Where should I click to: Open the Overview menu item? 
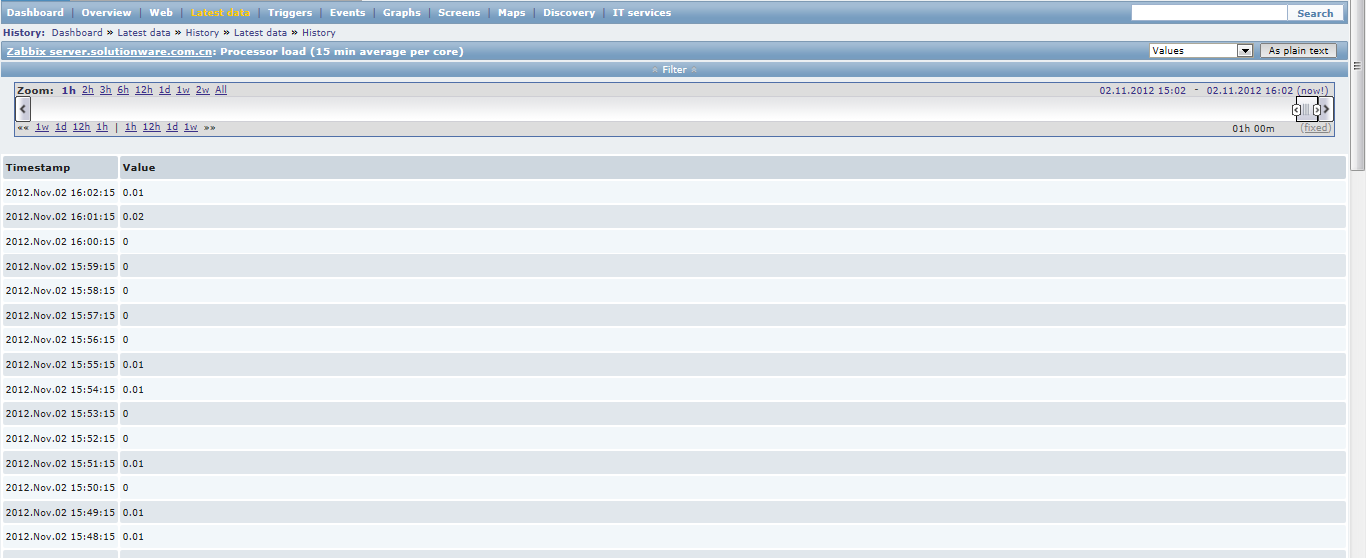click(106, 13)
